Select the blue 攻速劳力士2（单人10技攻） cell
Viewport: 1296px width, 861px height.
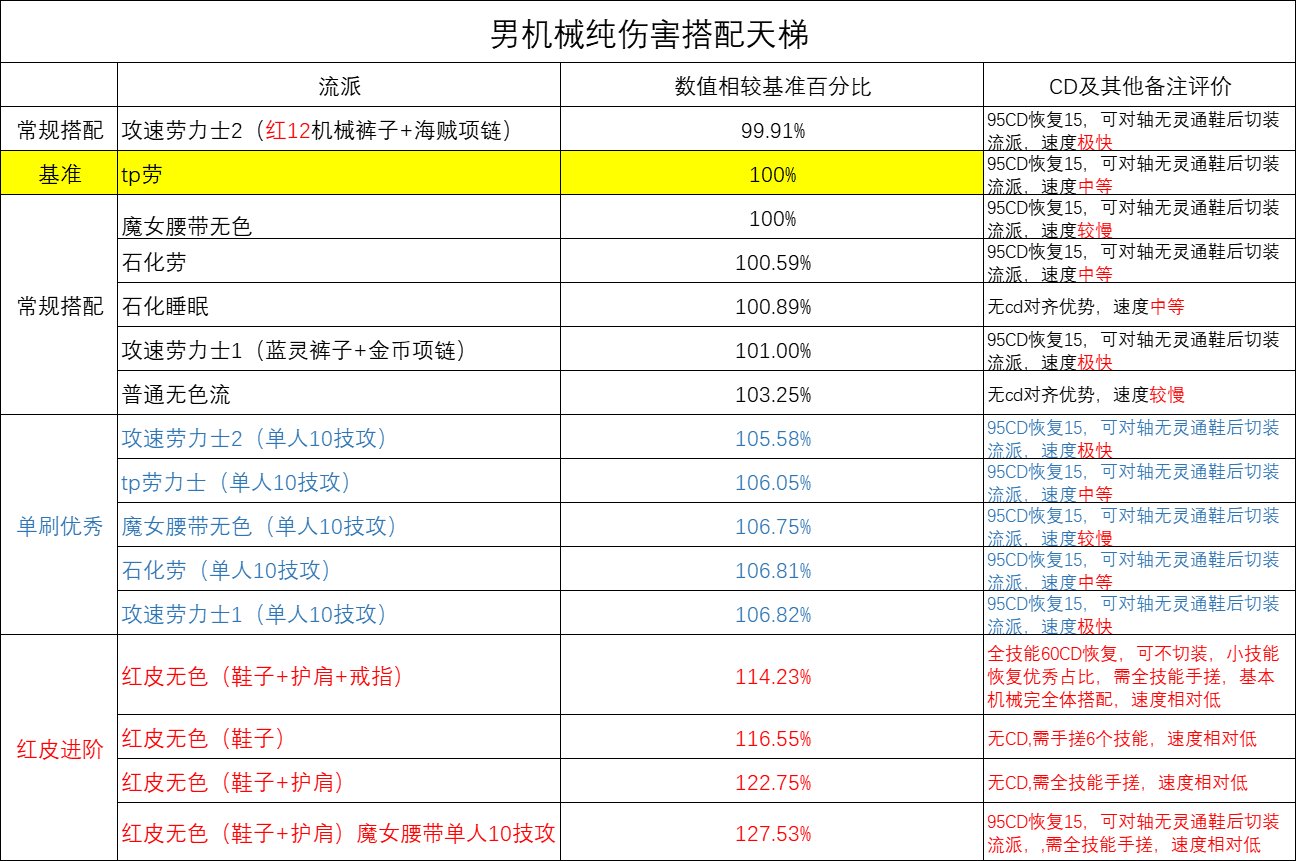339,437
